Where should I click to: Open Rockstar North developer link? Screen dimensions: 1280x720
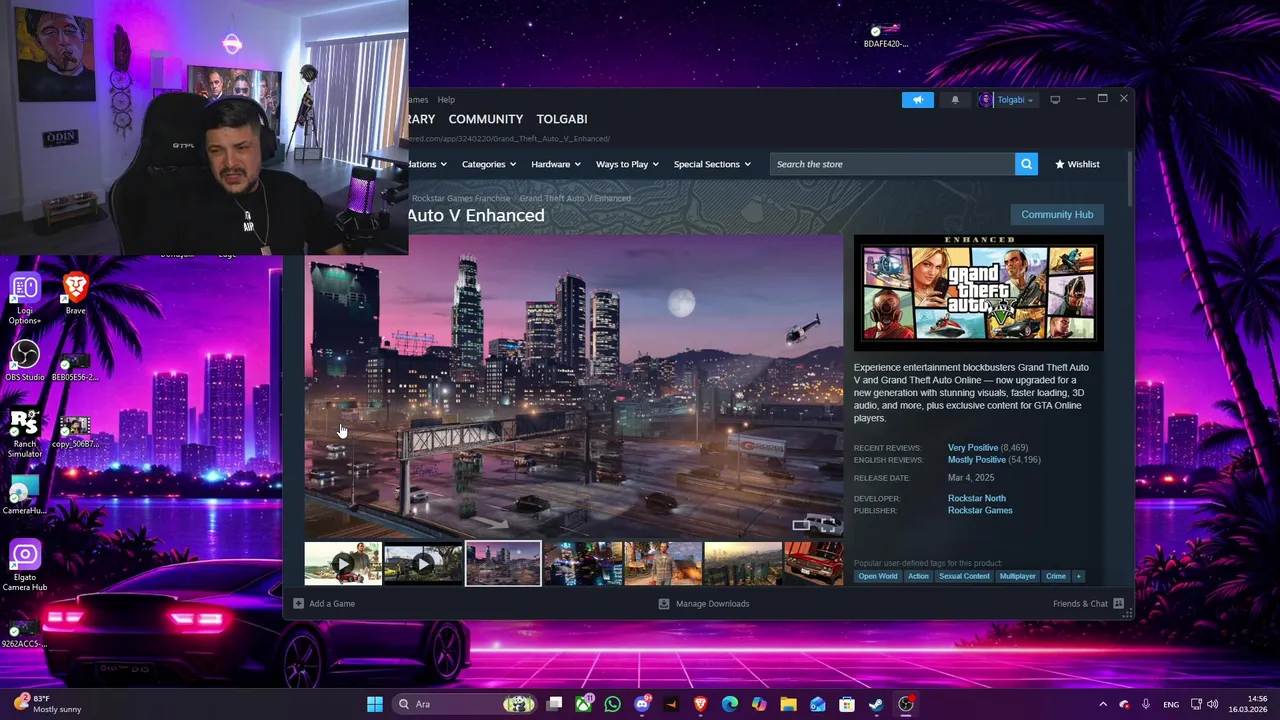point(977,498)
